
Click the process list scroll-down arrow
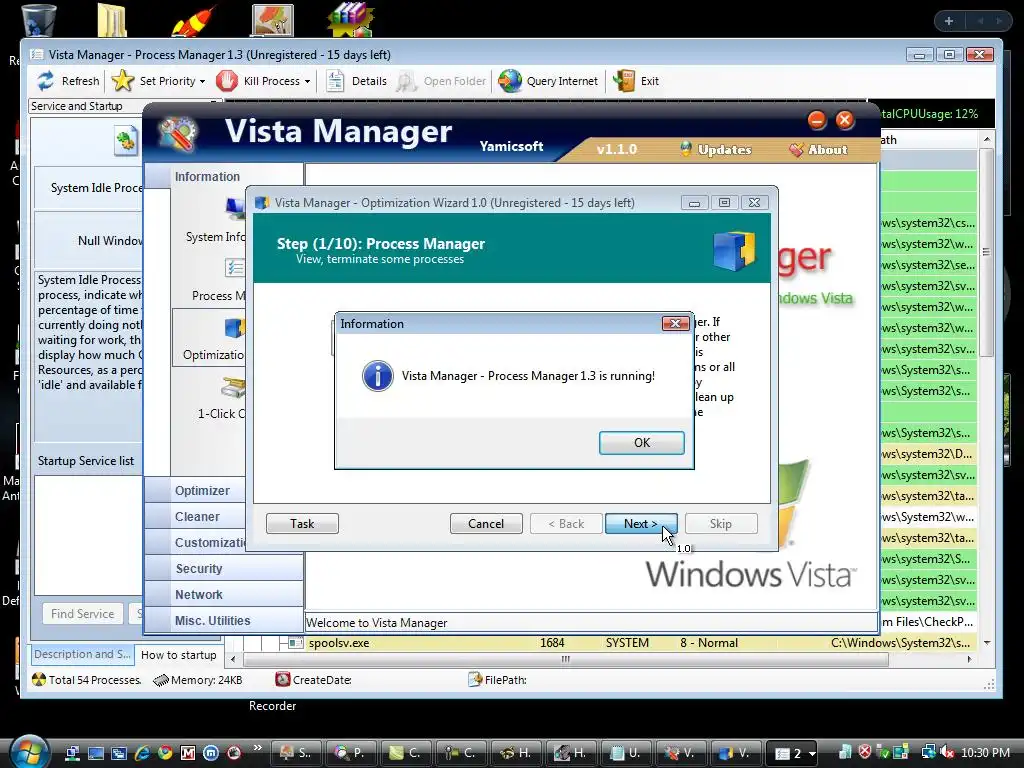(987, 643)
